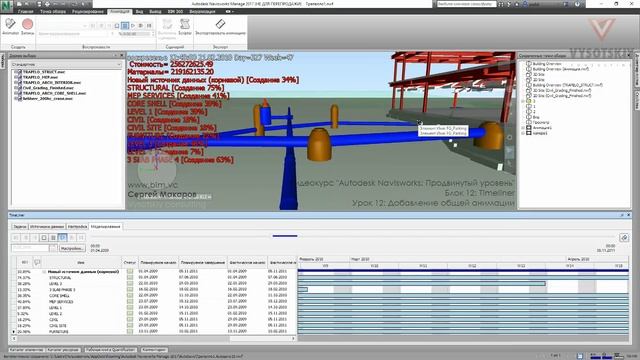Collapse Новый источник данных task row
The height and width of the screenshot is (360, 640).
click(44, 271)
